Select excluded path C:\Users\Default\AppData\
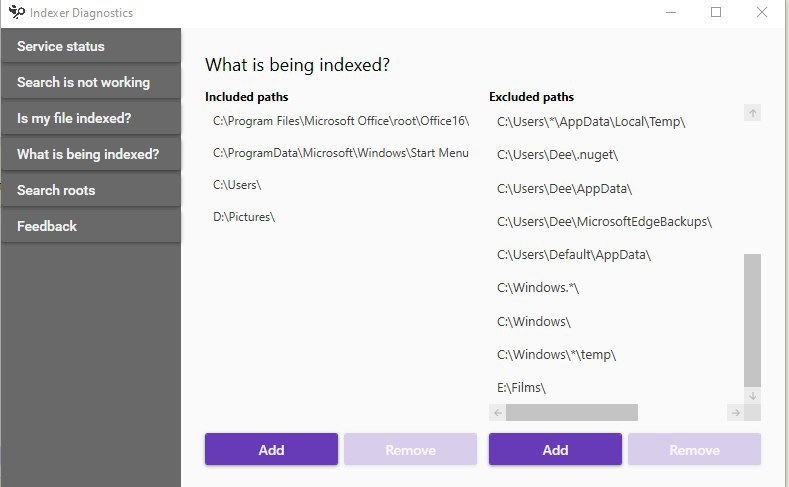 pyautogui.click(x=574, y=255)
